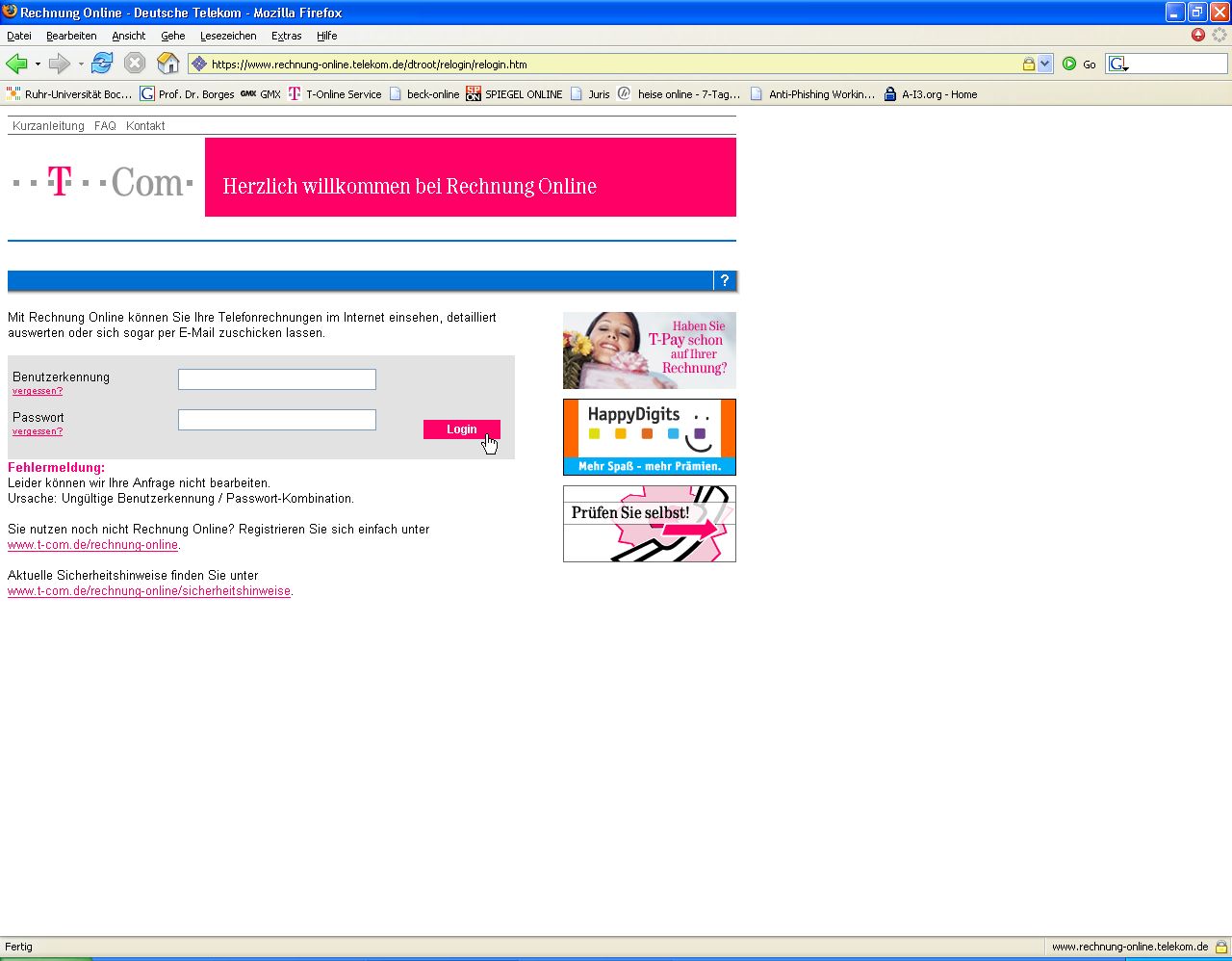1232x961 pixels.
Task: Click the Google search input box
Action: pyautogui.click(x=1178, y=65)
